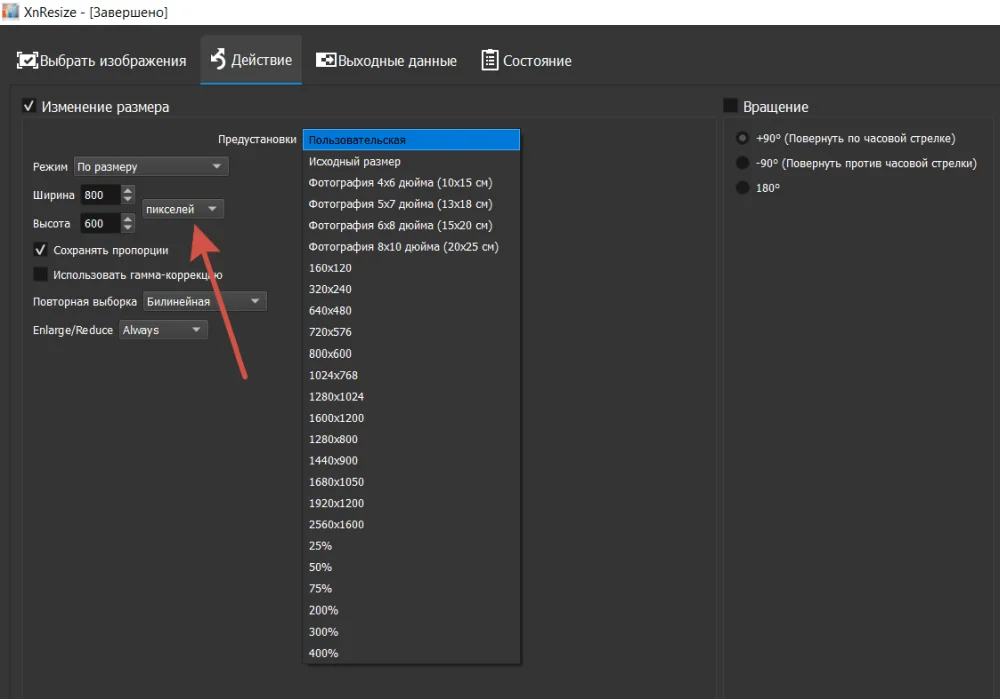Click the Действие tab icon
The height and width of the screenshot is (699, 1000).
[x=217, y=60]
